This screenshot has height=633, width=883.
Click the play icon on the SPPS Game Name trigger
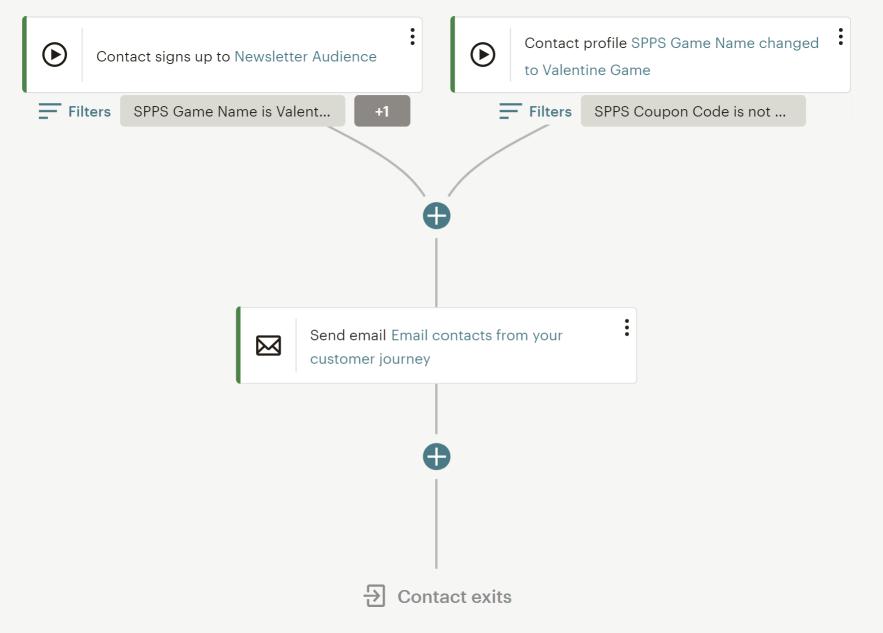(483, 55)
